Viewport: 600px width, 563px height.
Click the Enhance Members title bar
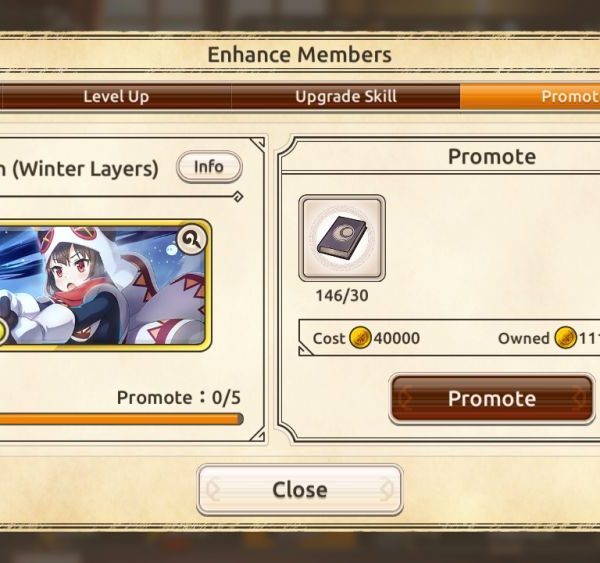point(300,54)
